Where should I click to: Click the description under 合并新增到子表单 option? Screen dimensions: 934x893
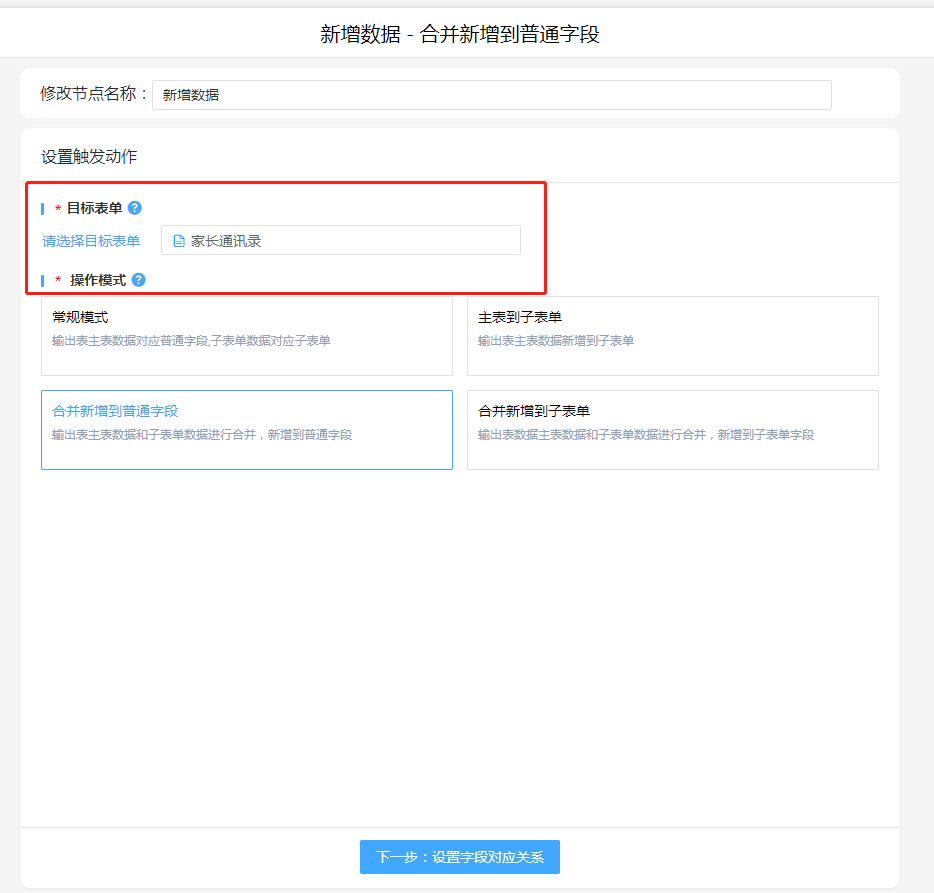[645, 435]
